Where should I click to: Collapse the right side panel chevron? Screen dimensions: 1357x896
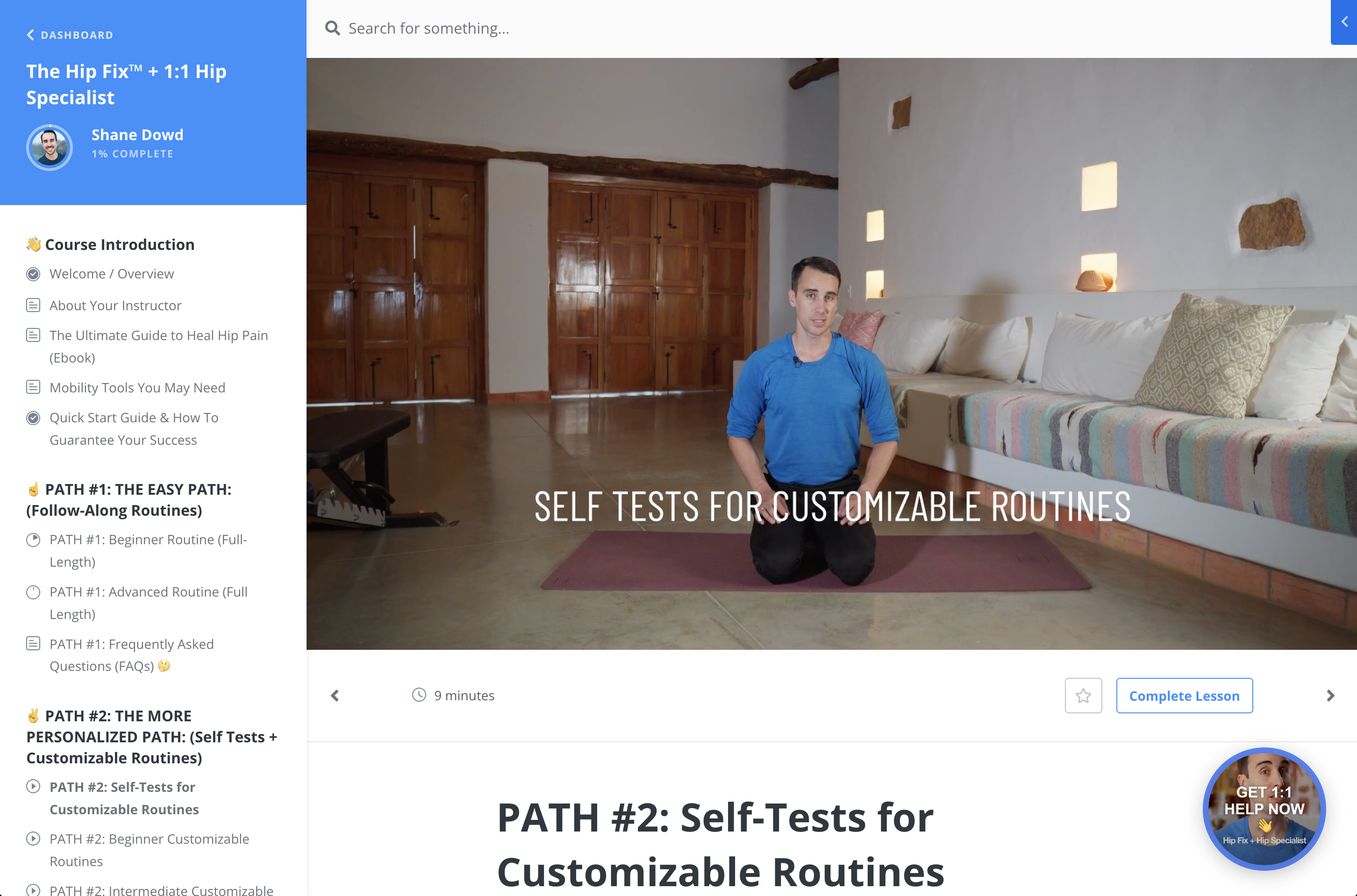(1344, 21)
